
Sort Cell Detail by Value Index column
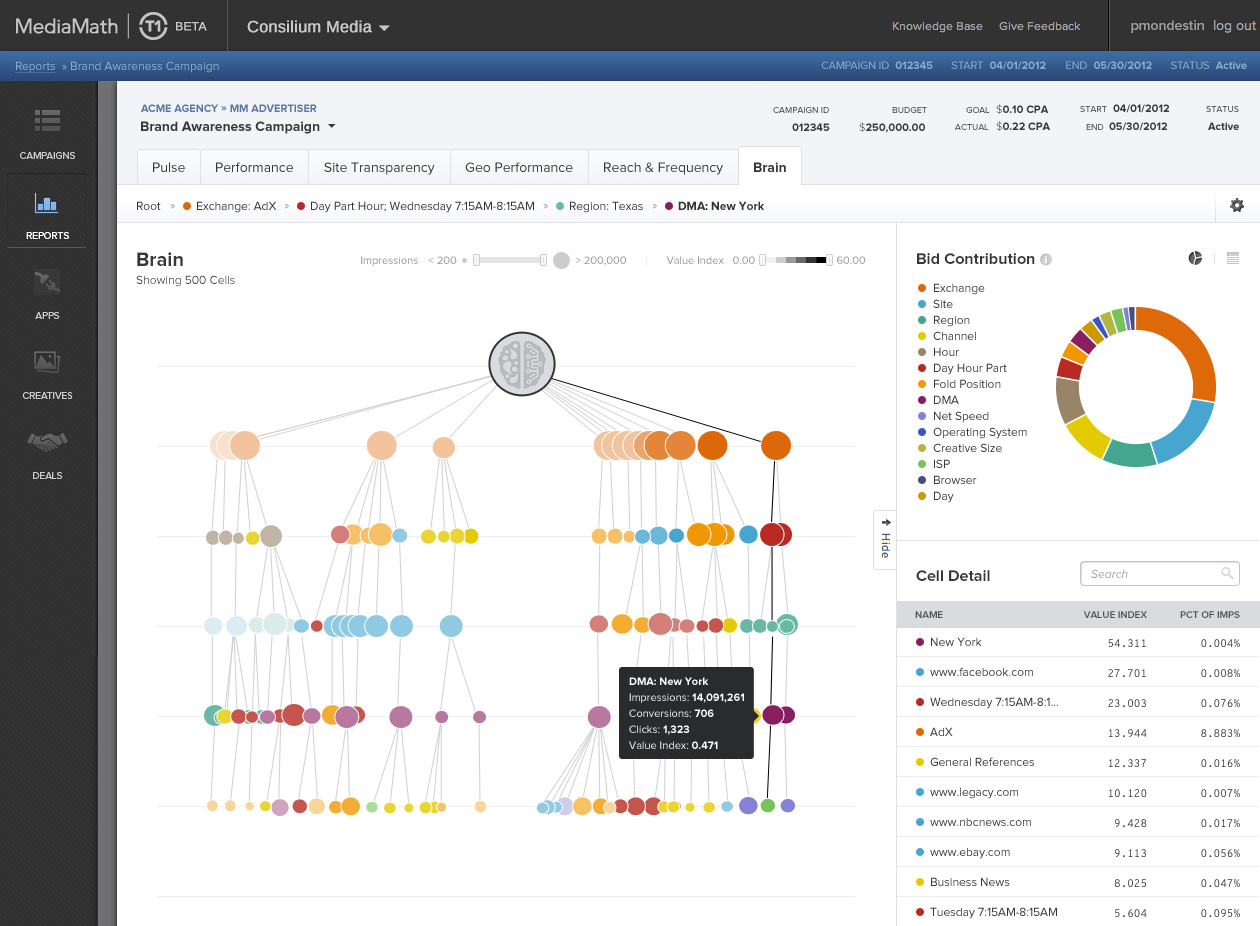point(1115,615)
